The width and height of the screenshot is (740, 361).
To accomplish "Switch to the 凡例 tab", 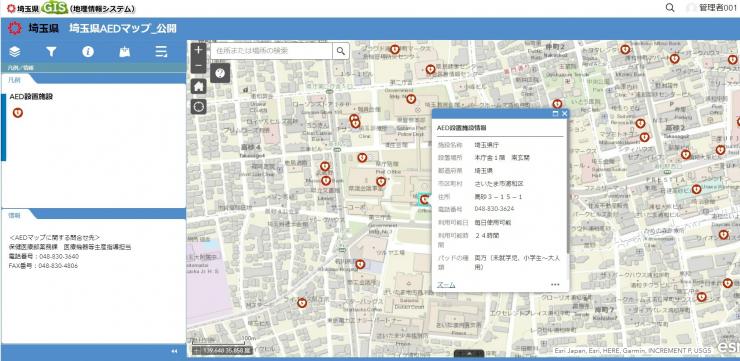I will [x=14, y=80].
